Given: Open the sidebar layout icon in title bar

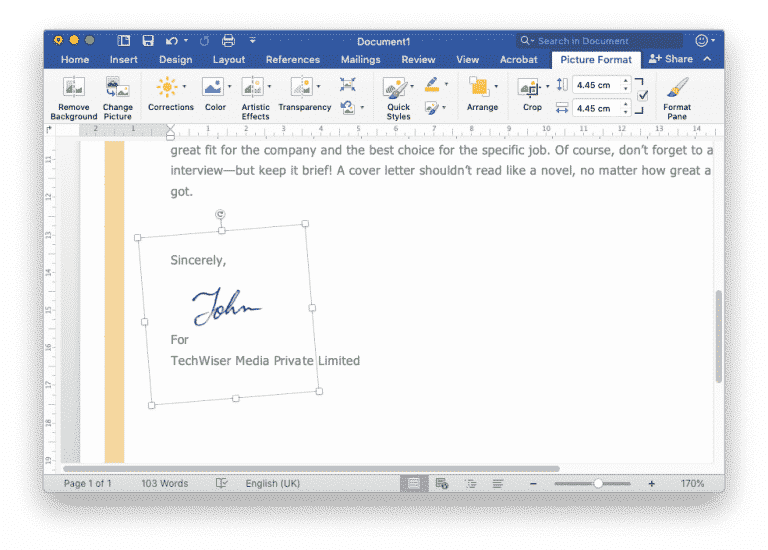Looking at the screenshot, I should (x=124, y=41).
